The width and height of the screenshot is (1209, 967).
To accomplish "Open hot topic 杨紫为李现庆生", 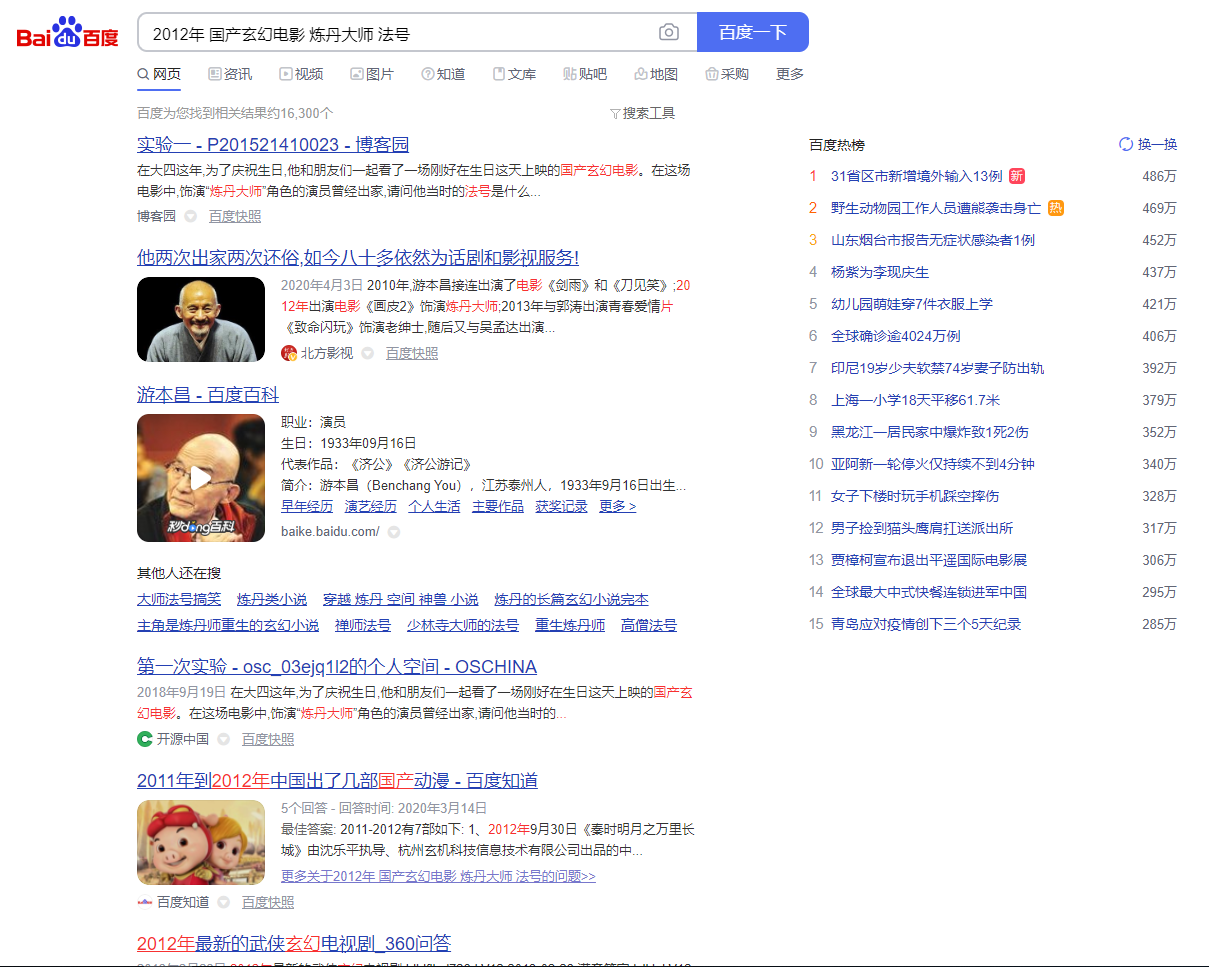I will tap(880, 272).
